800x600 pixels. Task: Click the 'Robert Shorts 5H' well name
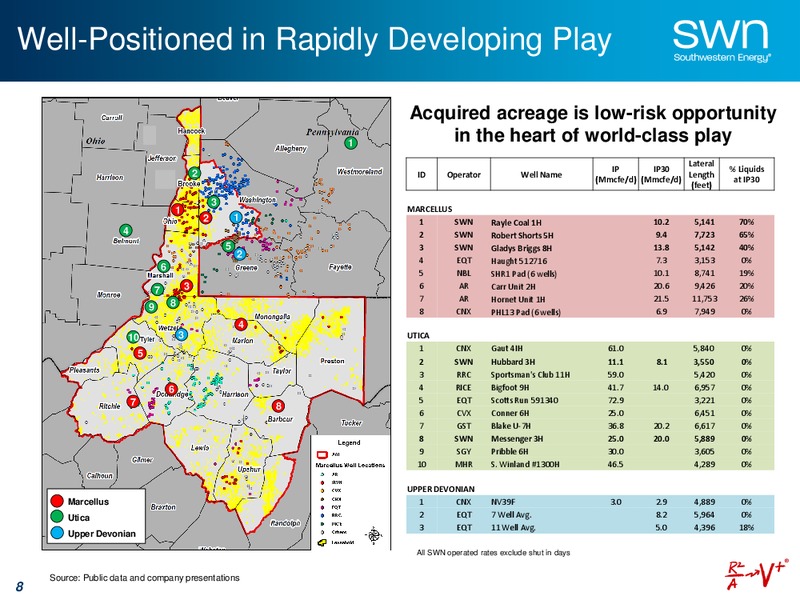click(x=522, y=235)
